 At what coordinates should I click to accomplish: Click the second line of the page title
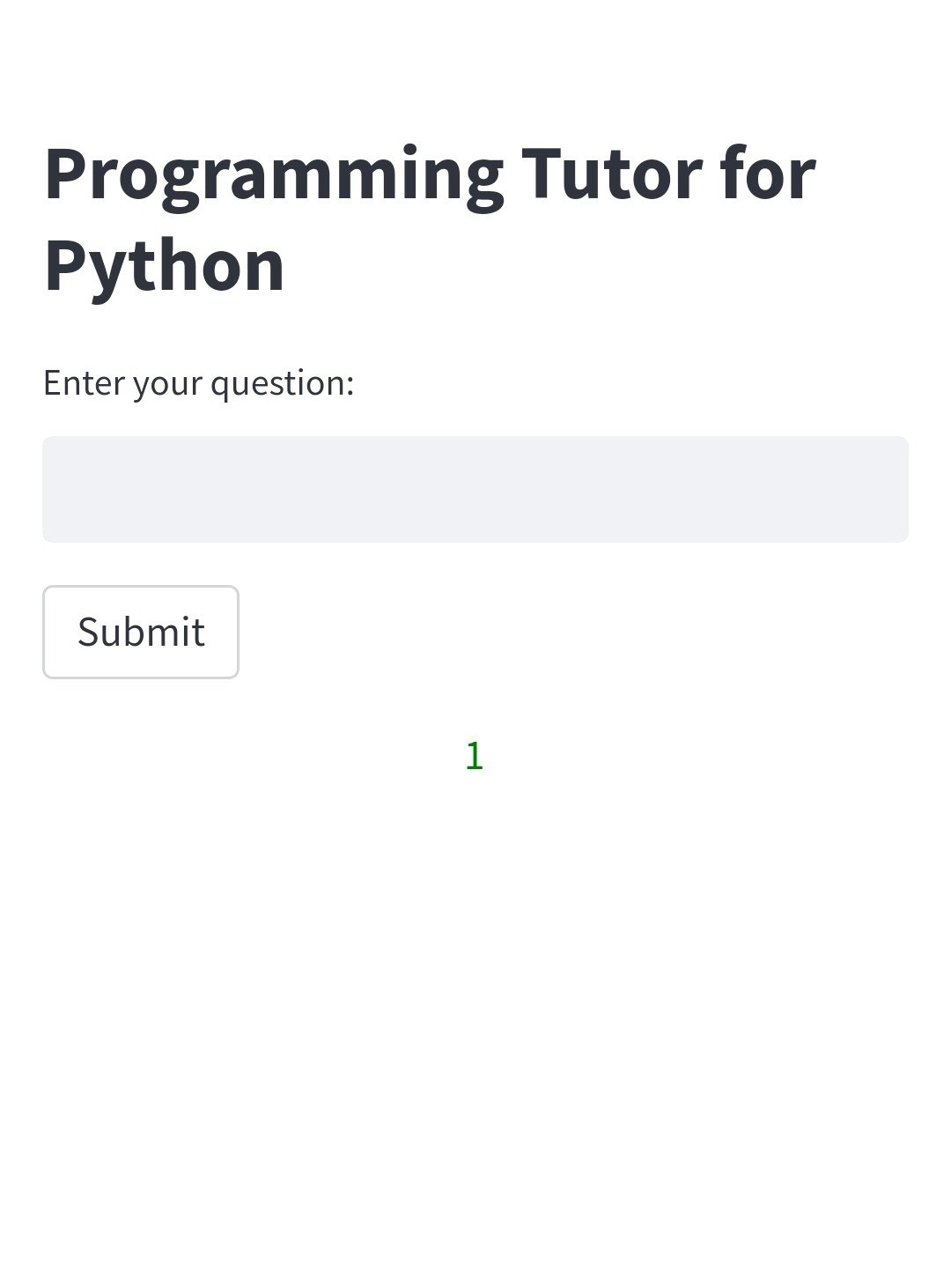pos(165,266)
